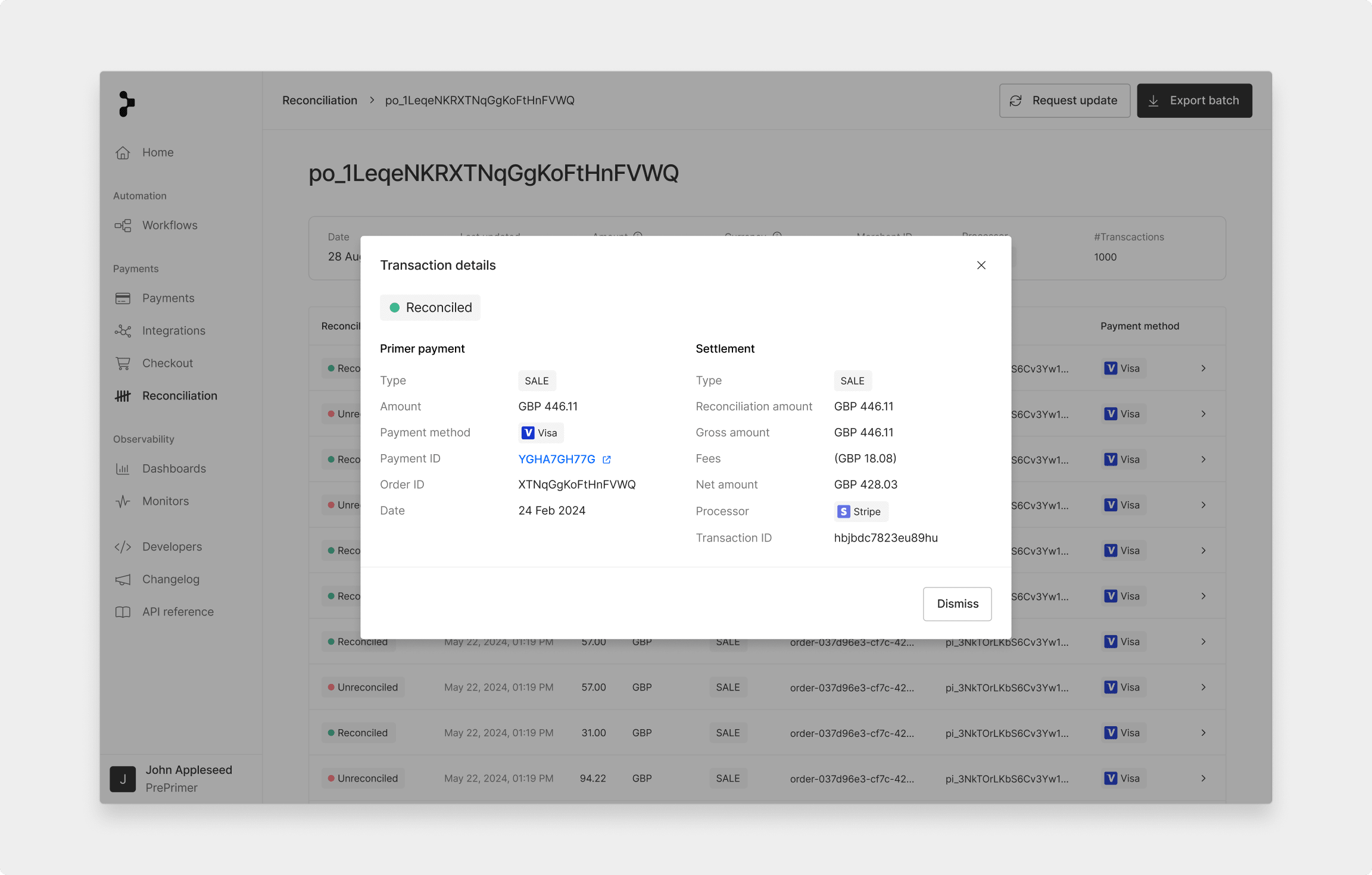This screenshot has width=1372, height=875.
Task: Click the green Reconciled status dot in dialog
Action: click(394, 308)
